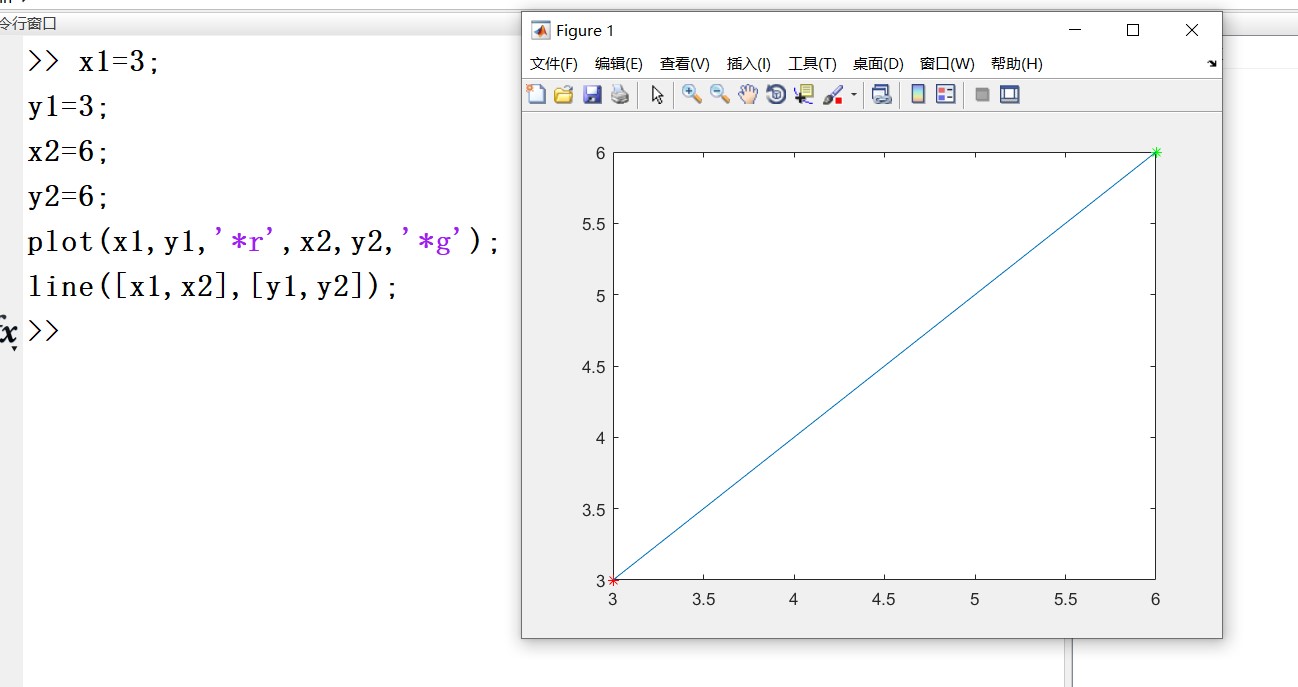Insert a legend via toolbar icon
Image resolution: width=1298 pixels, height=687 pixels.
click(946, 95)
